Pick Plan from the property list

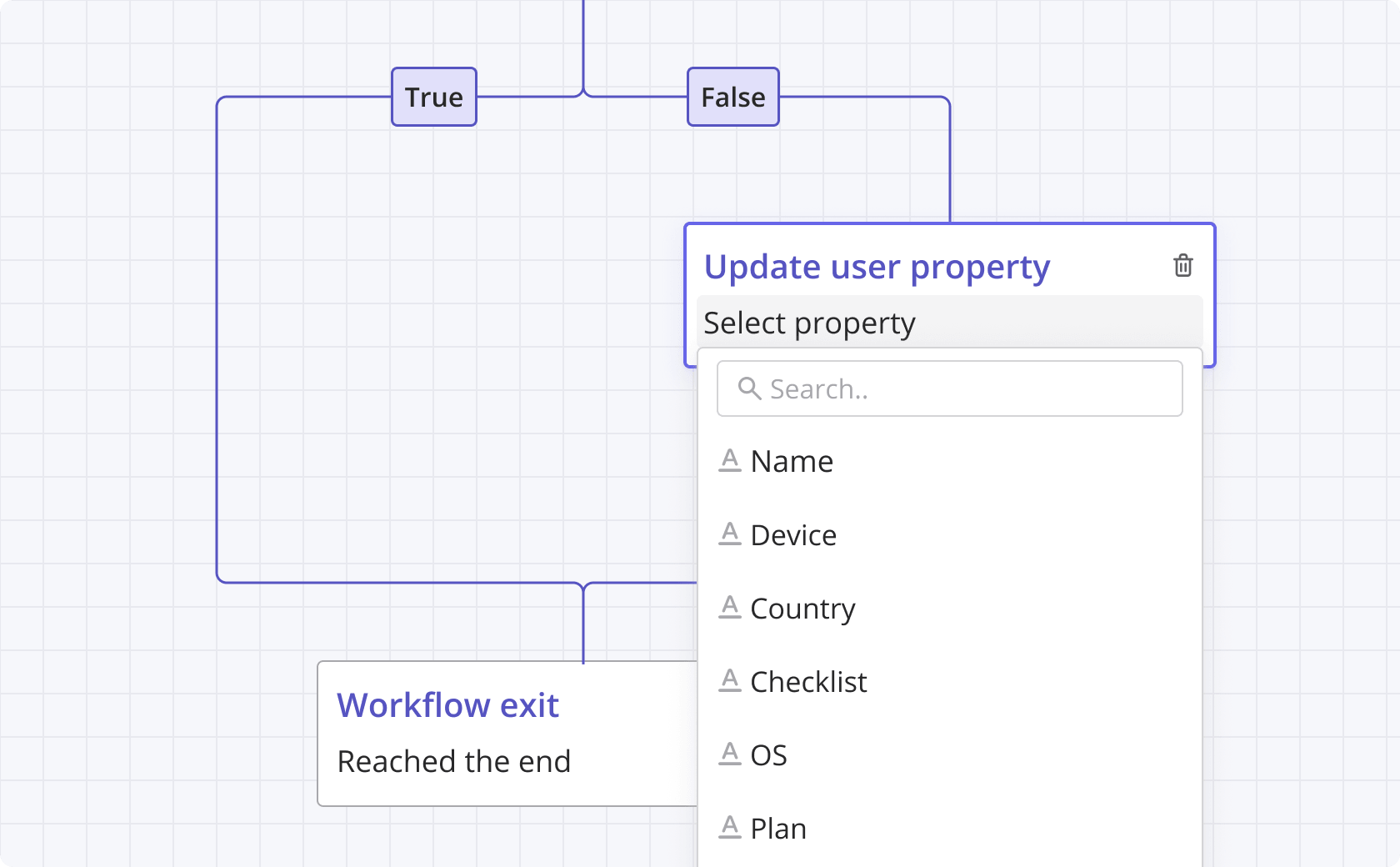tap(778, 829)
